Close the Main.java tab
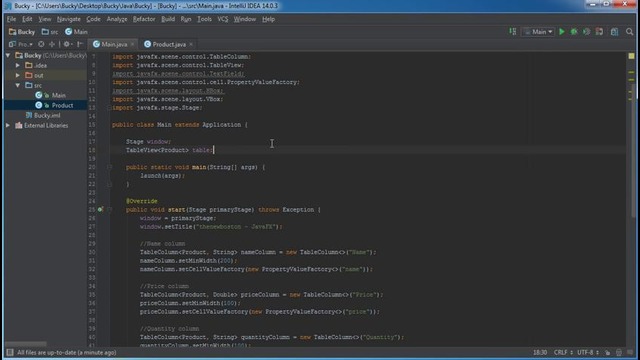Viewport: 640px width, 360px height. point(132,44)
